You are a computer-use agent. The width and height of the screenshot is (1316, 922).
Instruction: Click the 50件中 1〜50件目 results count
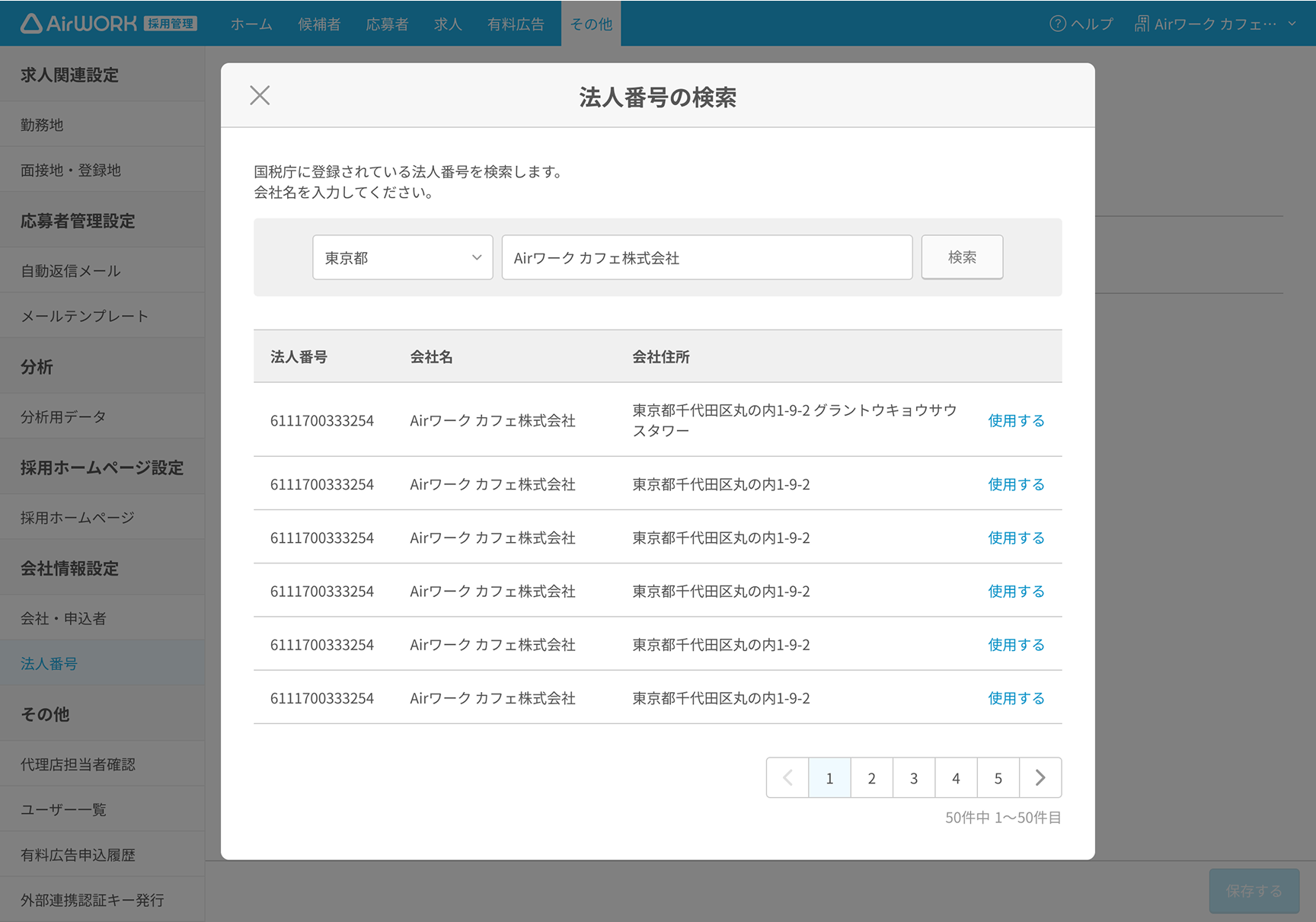click(x=1003, y=817)
